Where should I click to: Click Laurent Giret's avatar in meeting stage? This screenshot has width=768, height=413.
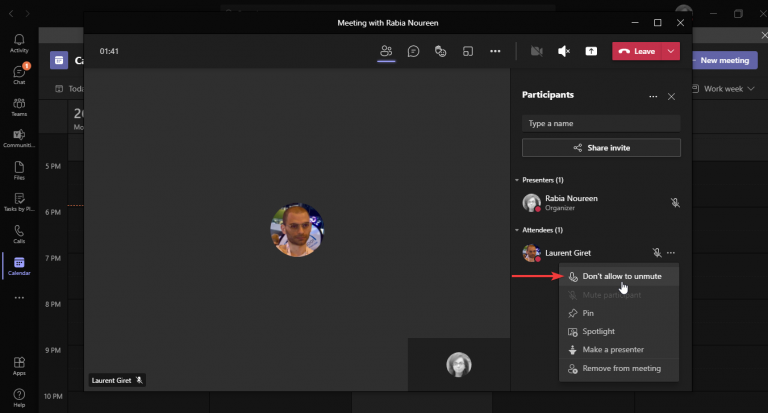point(297,230)
